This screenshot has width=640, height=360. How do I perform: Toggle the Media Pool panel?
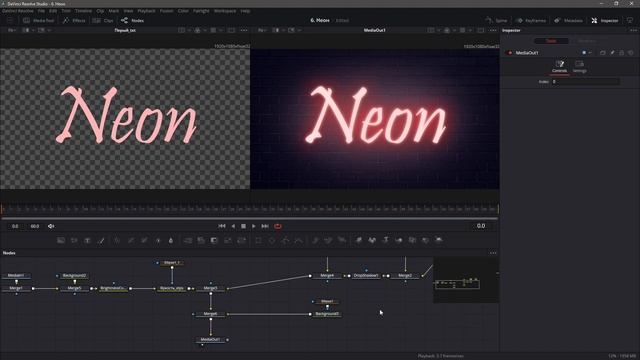click(x=38, y=20)
